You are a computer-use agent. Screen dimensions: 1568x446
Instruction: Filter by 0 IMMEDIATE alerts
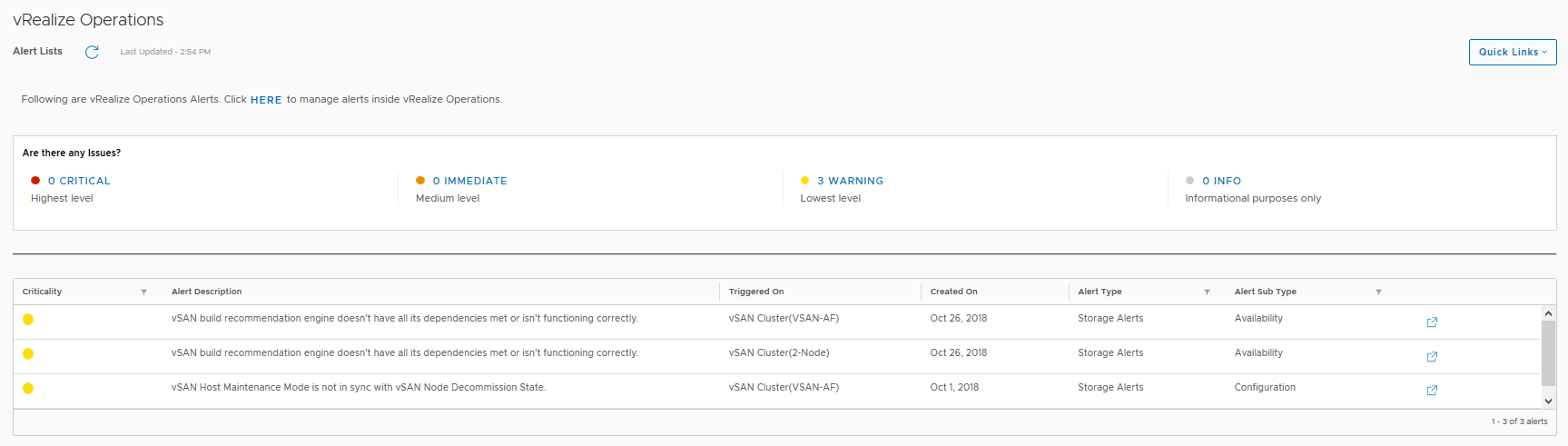click(x=470, y=181)
